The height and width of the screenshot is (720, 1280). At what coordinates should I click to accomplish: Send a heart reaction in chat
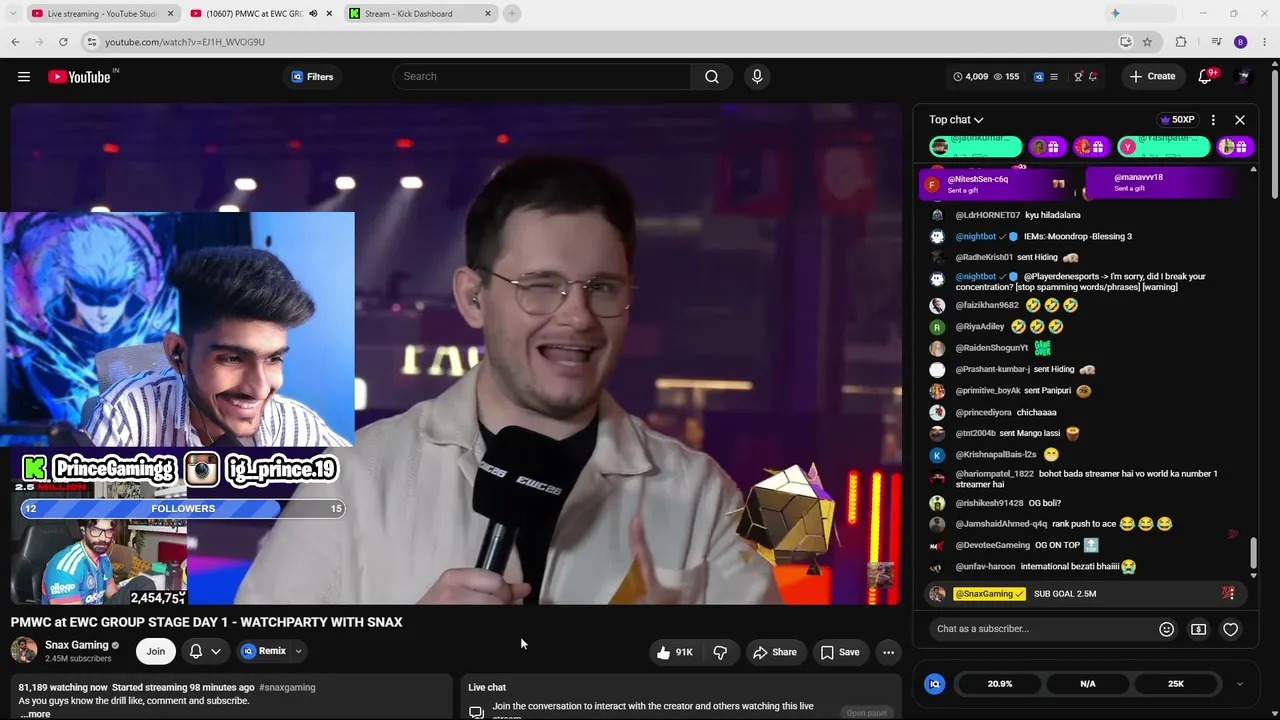(1230, 629)
